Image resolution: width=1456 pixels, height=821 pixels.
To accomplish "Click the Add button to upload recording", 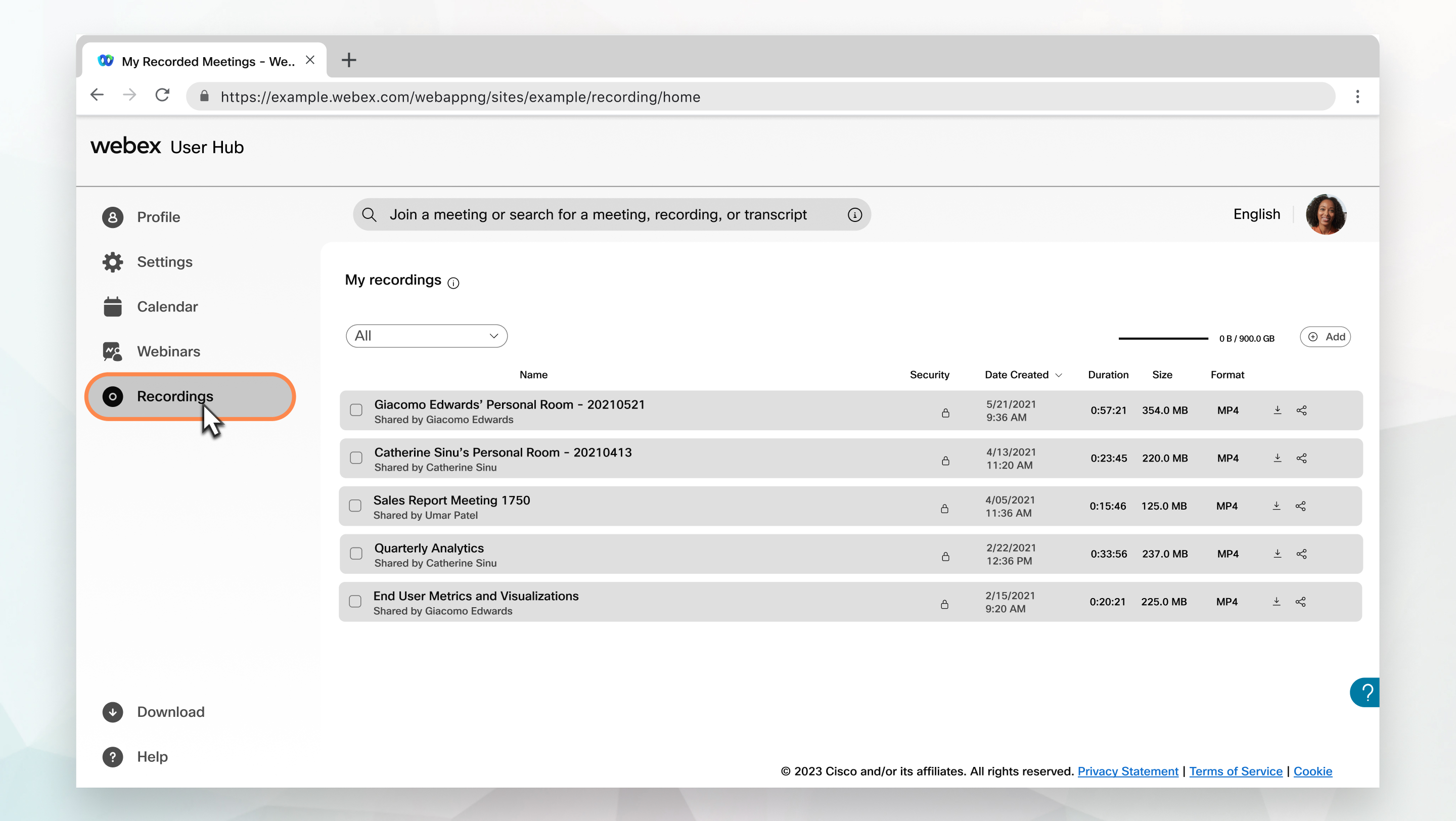I will click(1326, 336).
